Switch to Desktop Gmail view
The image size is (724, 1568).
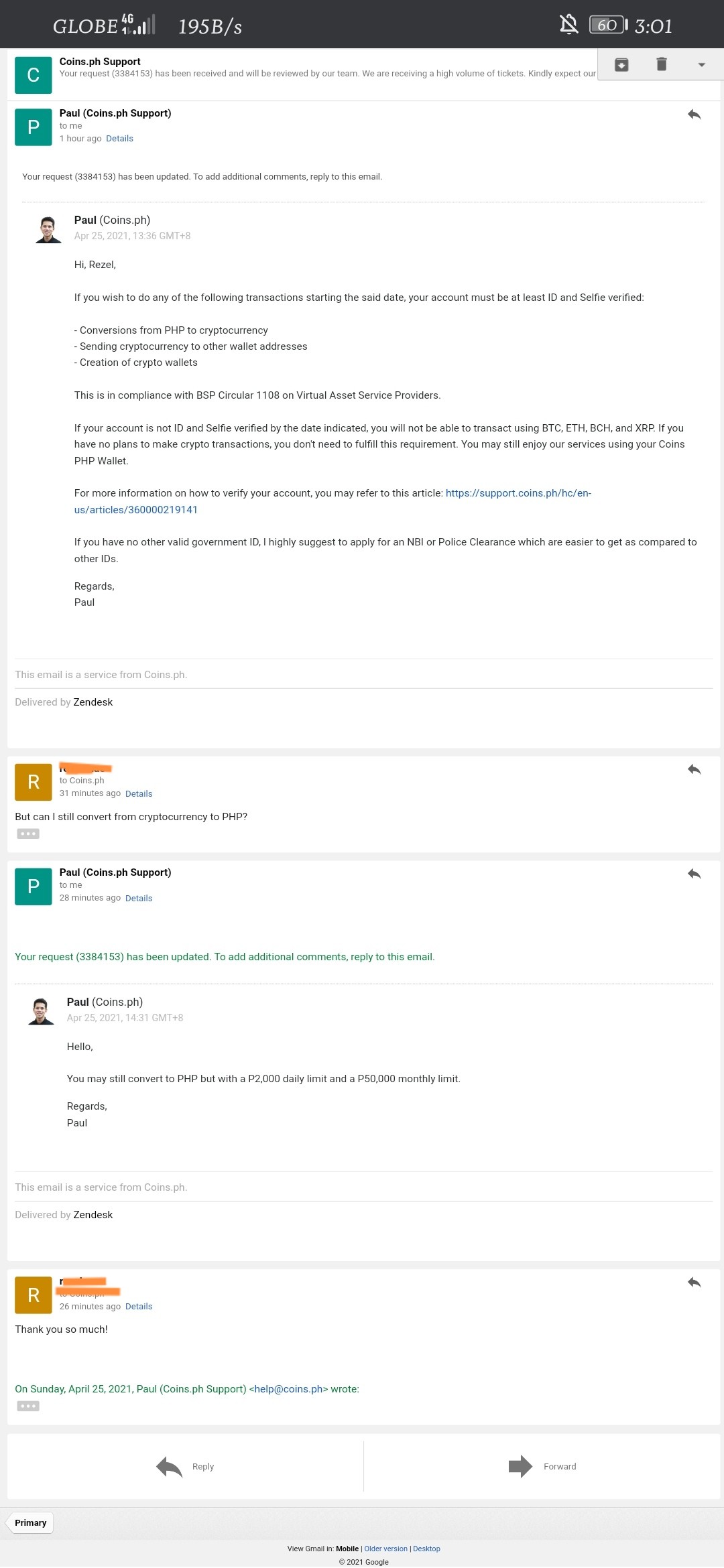[x=426, y=1549]
